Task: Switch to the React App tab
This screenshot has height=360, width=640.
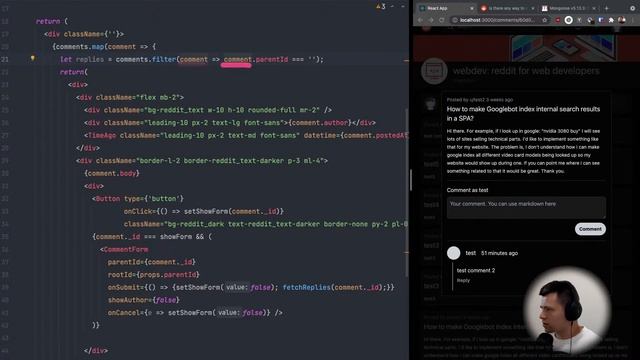Action: (447, 8)
